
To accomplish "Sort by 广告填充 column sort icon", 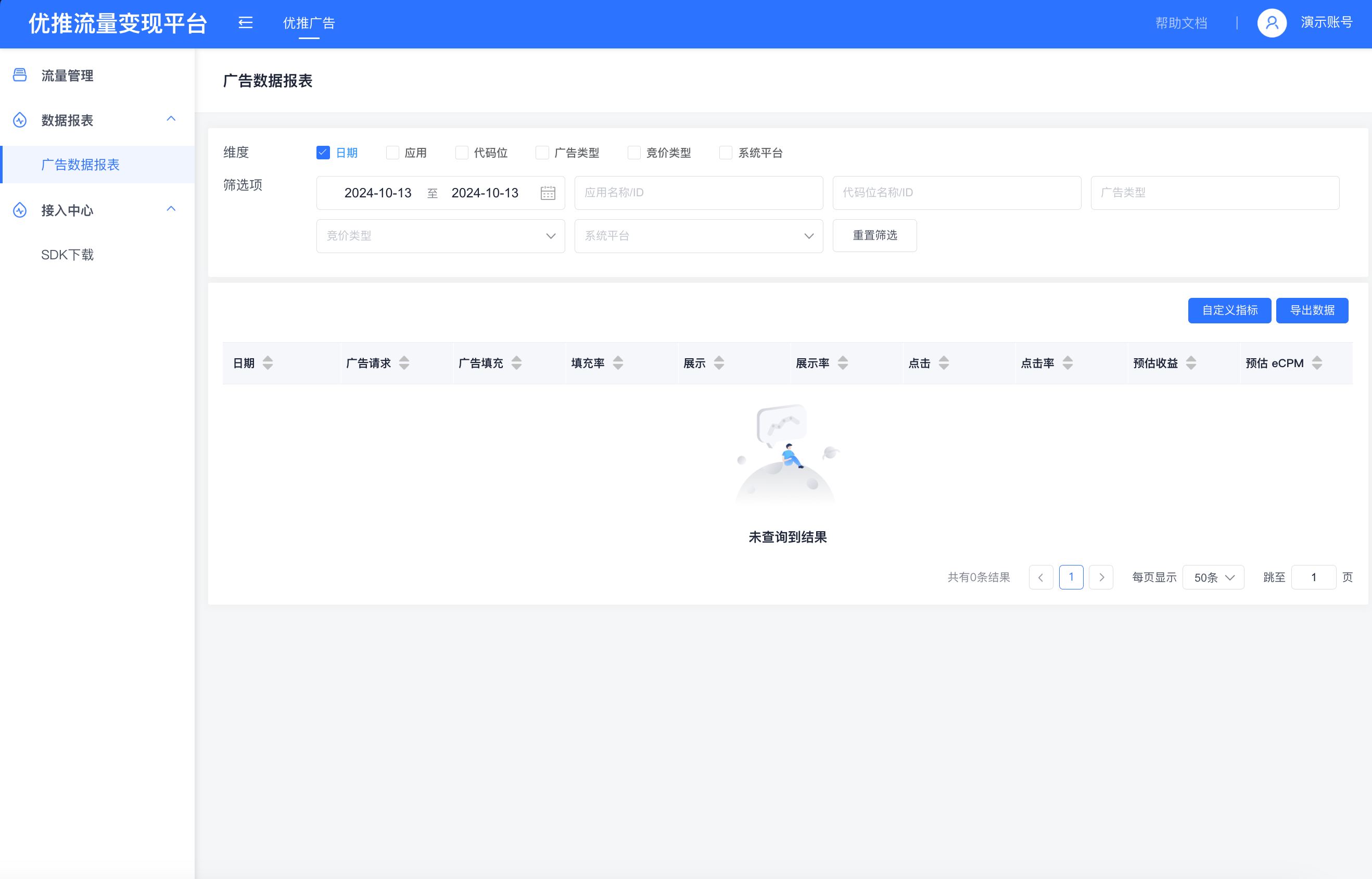I will (516, 362).
